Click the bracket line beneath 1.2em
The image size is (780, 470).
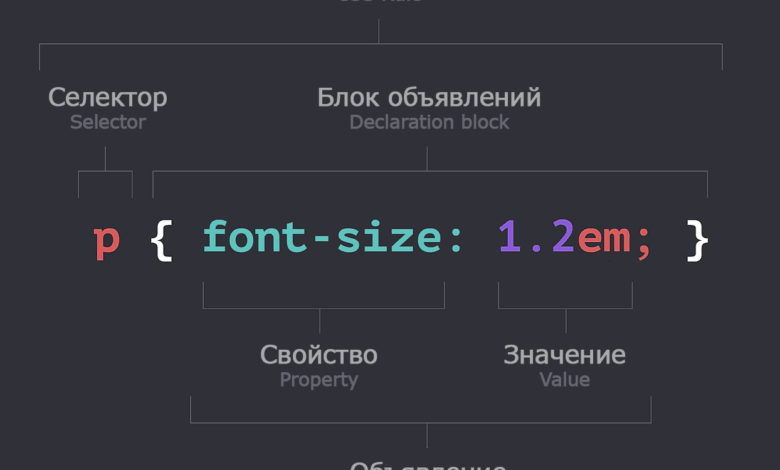(x=565, y=308)
